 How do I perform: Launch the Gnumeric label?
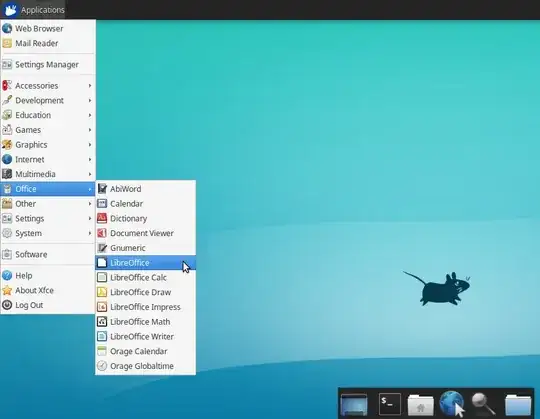coord(128,248)
